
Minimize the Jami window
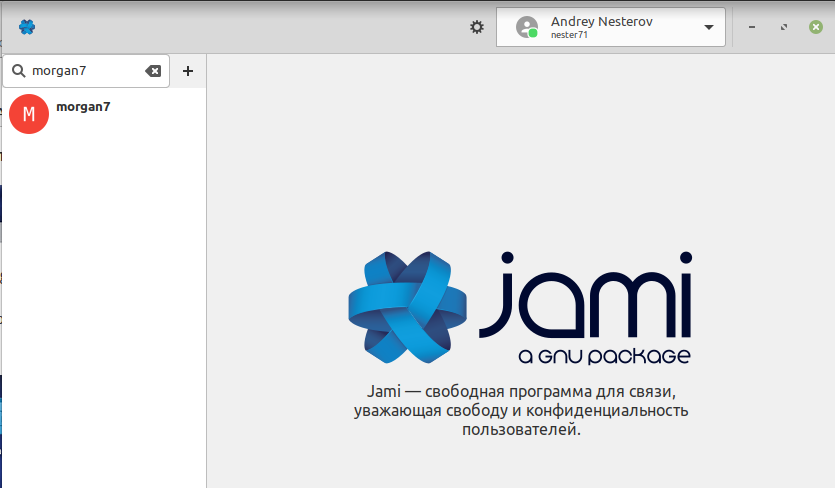pos(752,27)
